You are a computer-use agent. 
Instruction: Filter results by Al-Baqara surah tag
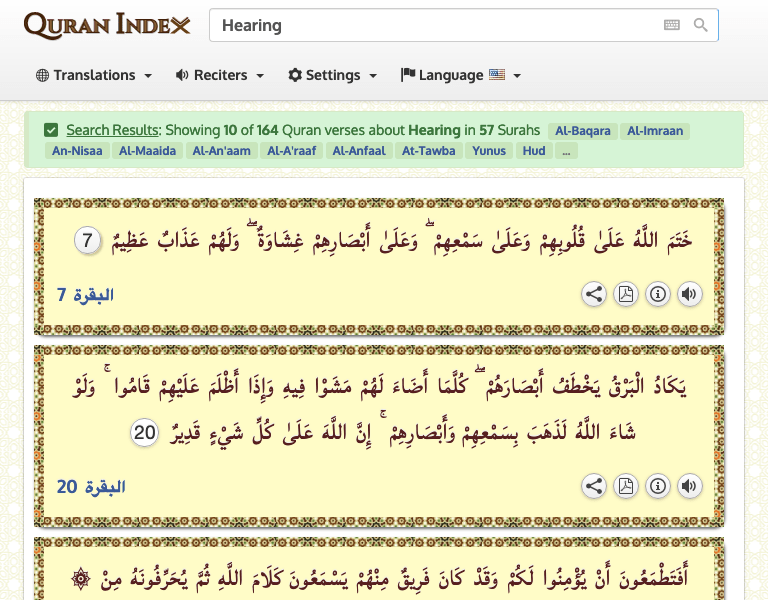pos(582,131)
